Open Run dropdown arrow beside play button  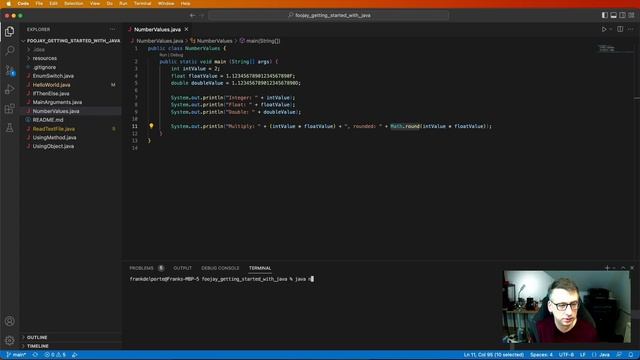pyautogui.click(x=611, y=29)
